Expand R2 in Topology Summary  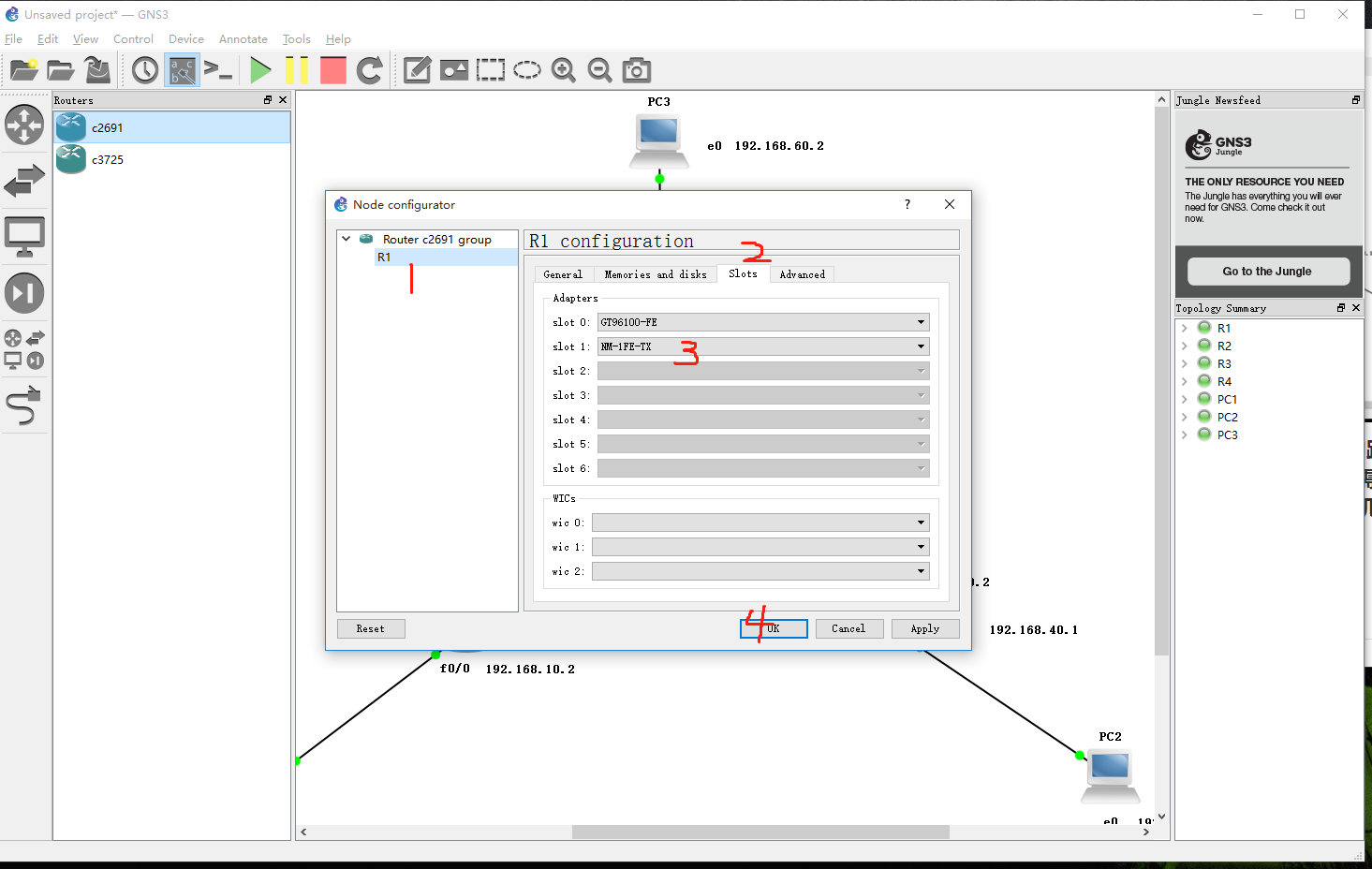pyautogui.click(x=1185, y=346)
